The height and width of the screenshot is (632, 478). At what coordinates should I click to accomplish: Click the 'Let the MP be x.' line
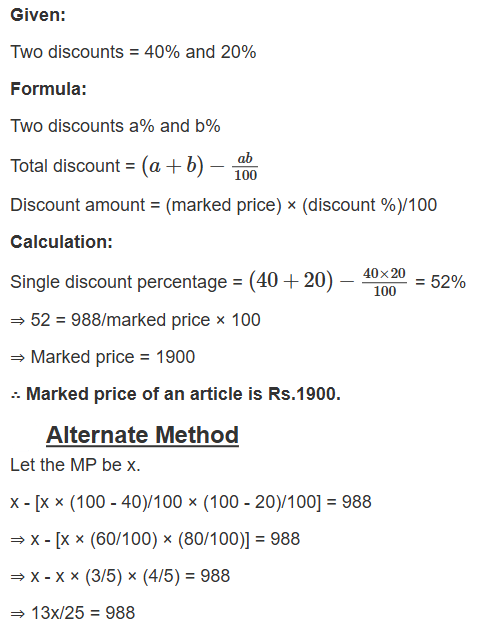[75, 465]
